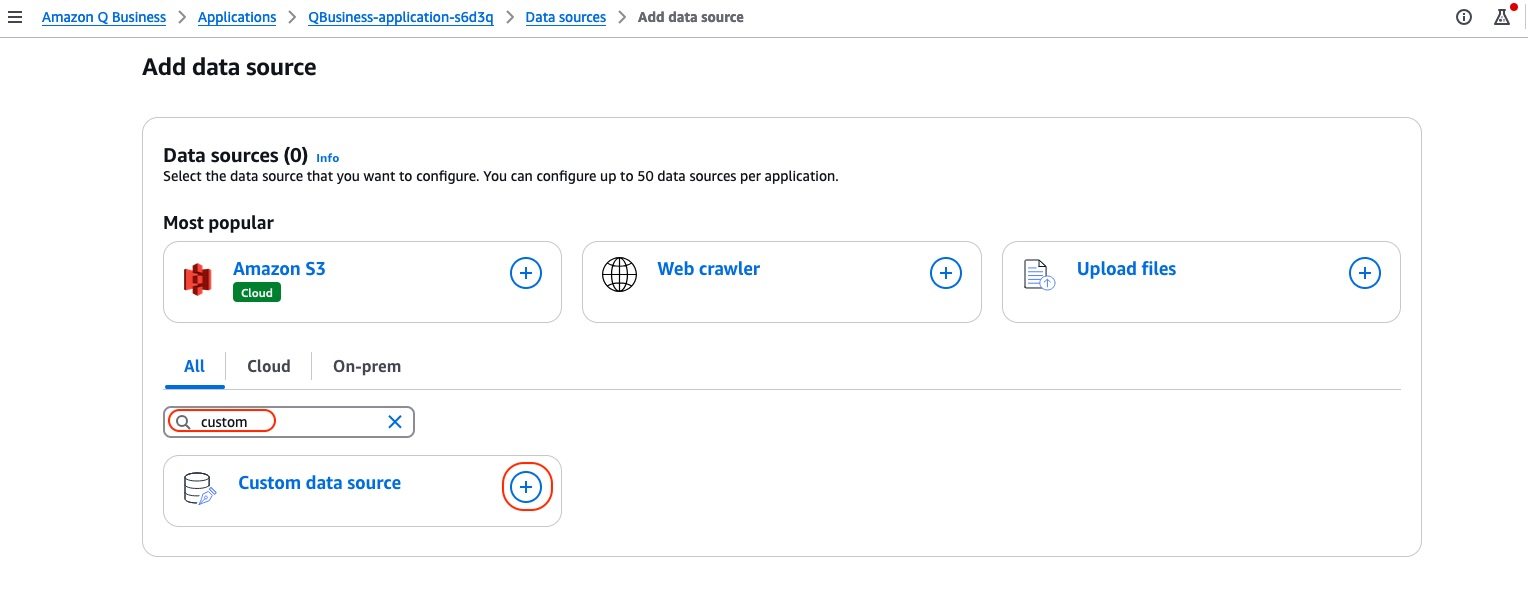
Task: Open notifications via bell icon
Action: [x=1501, y=17]
